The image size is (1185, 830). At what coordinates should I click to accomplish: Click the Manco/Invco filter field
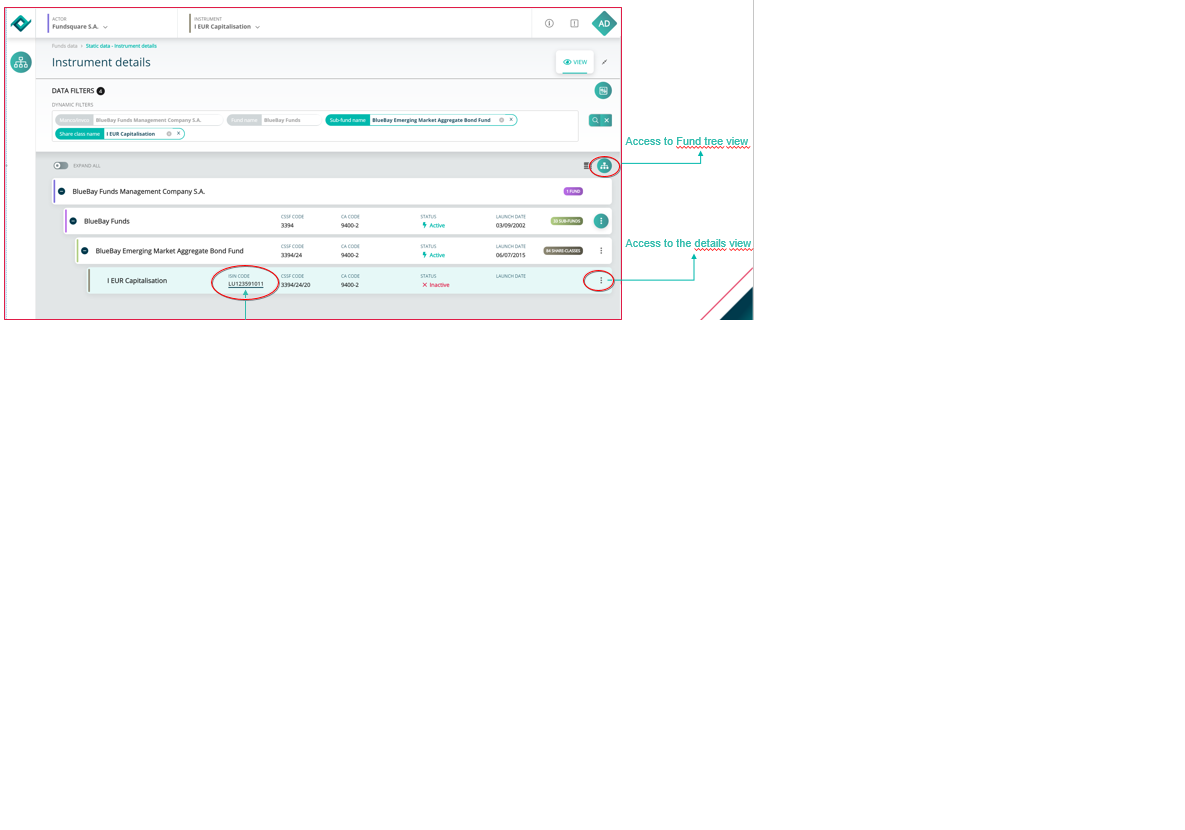pos(139,120)
